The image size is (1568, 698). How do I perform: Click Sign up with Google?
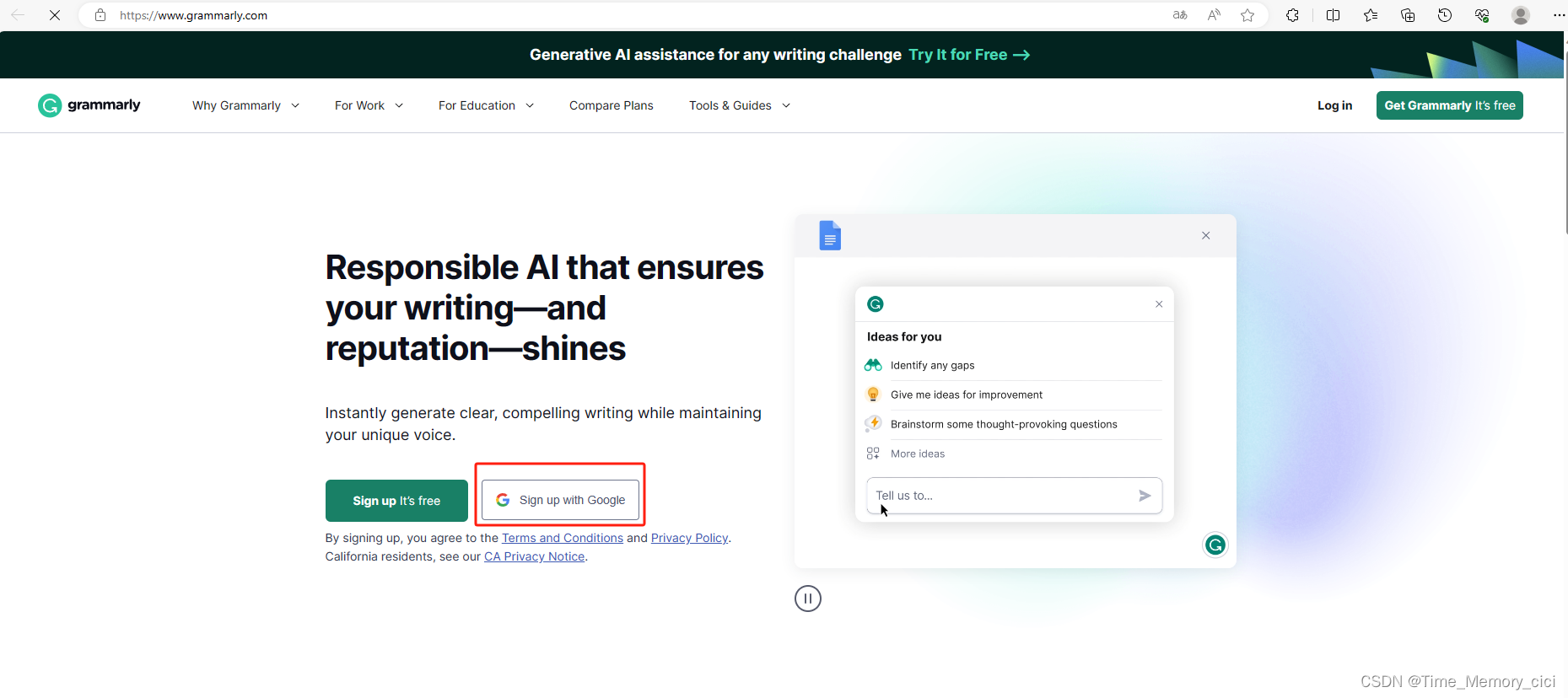[x=560, y=500]
